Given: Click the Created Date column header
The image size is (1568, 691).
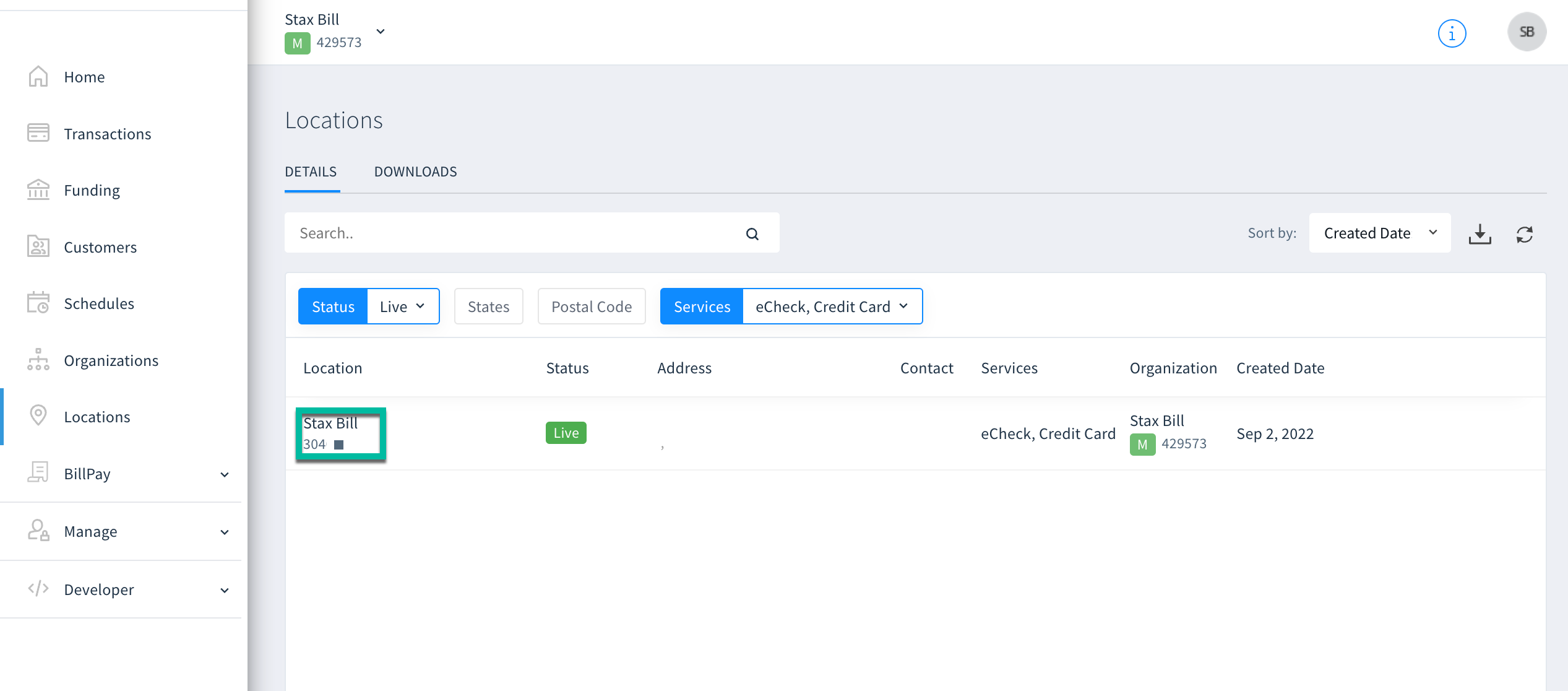Looking at the screenshot, I should 1280,368.
